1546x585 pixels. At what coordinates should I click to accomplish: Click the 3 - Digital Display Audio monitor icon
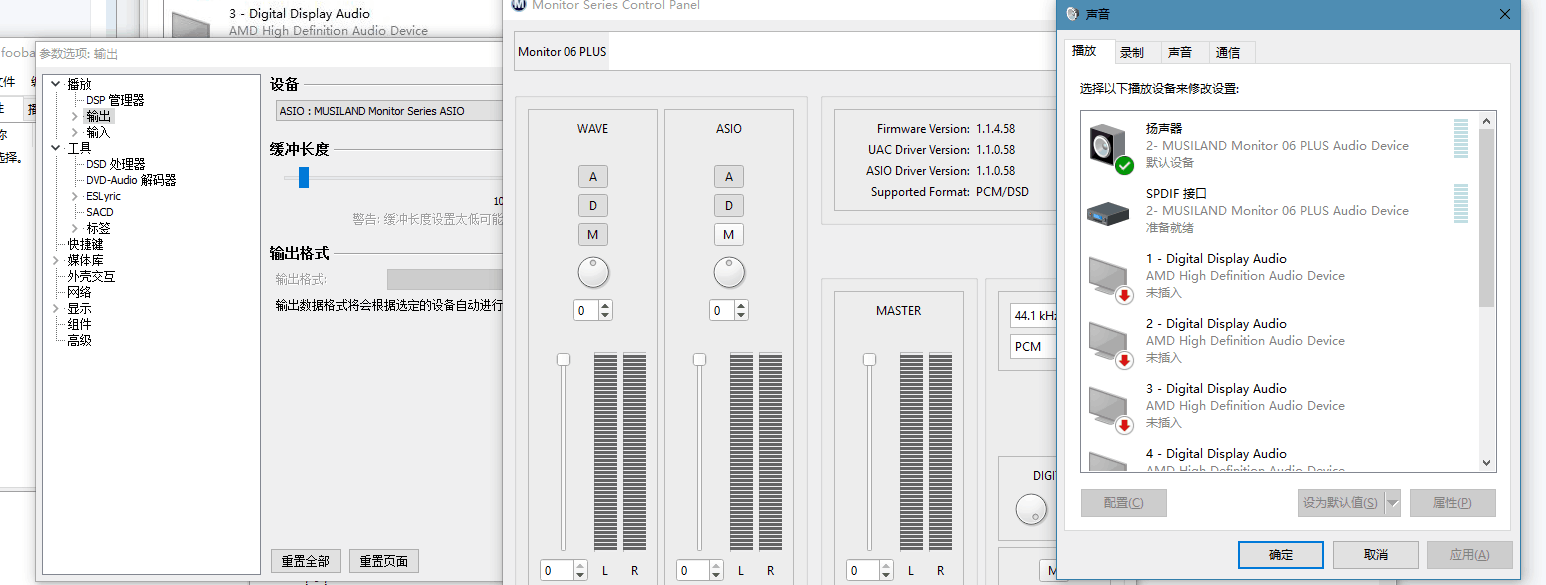tap(1109, 407)
